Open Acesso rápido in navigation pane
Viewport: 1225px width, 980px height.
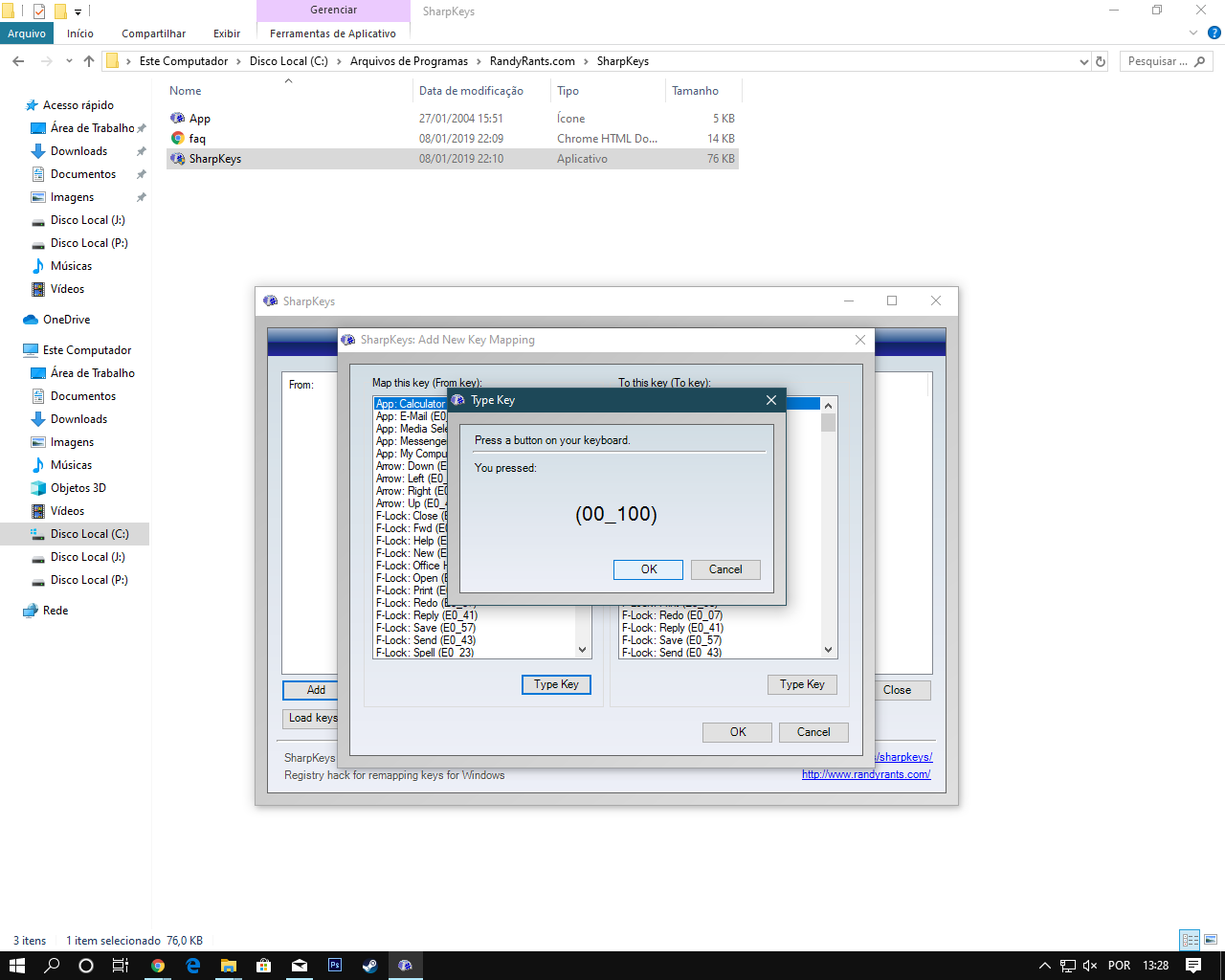[x=78, y=105]
